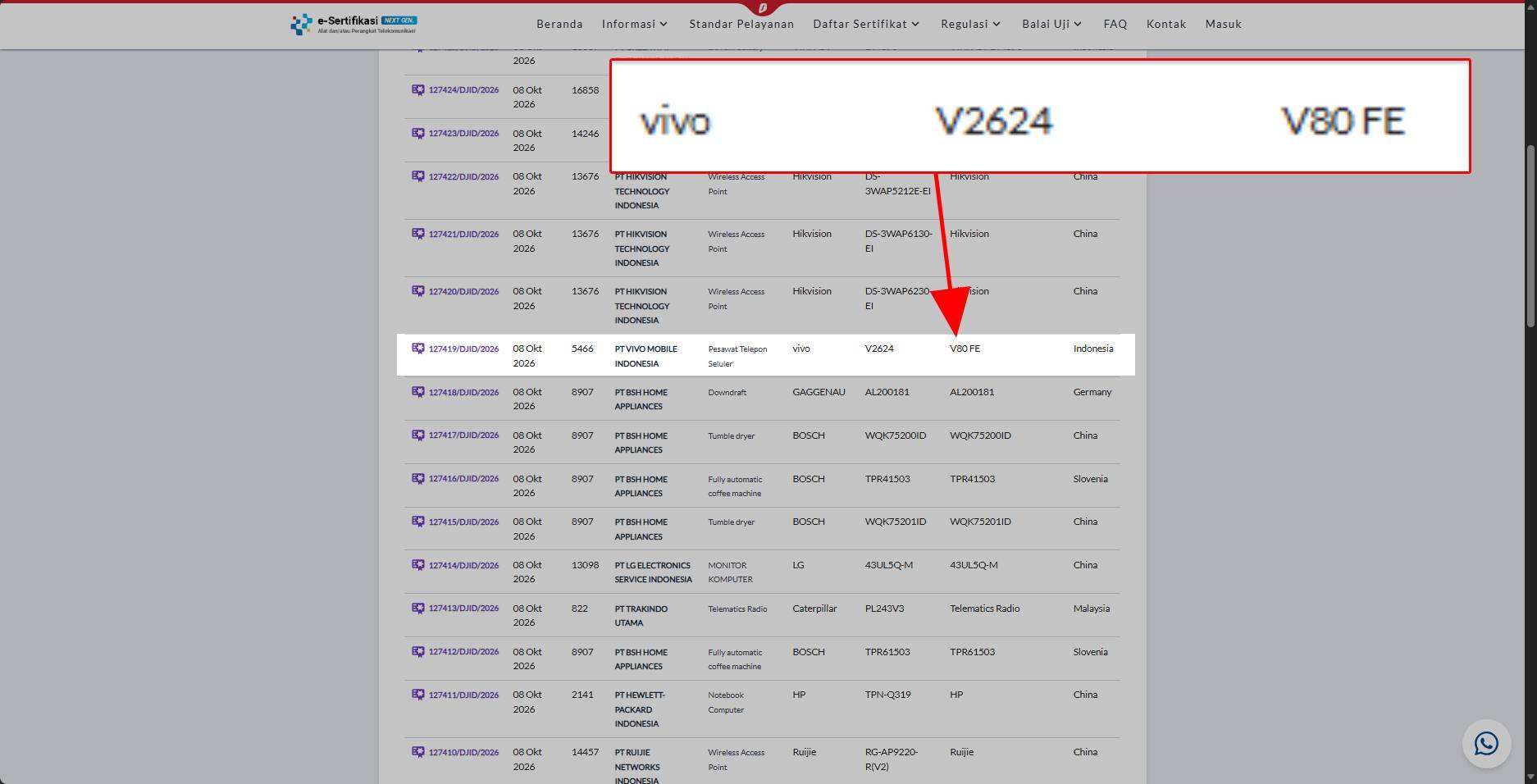Click certificate icon beside 127419/DJID/2026
Image resolution: width=1537 pixels, height=784 pixels.
click(x=418, y=349)
